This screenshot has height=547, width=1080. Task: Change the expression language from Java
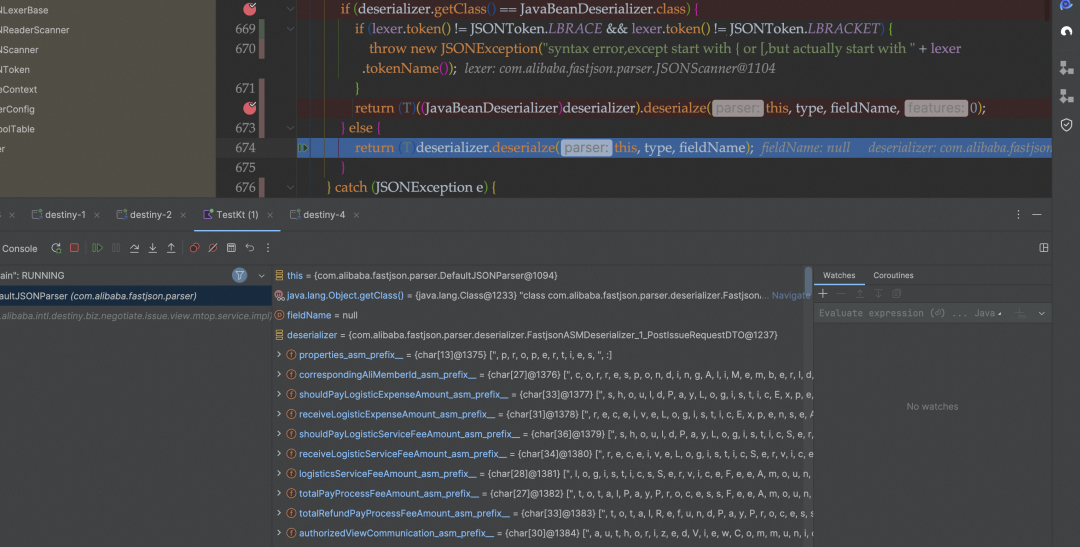(x=988, y=313)
